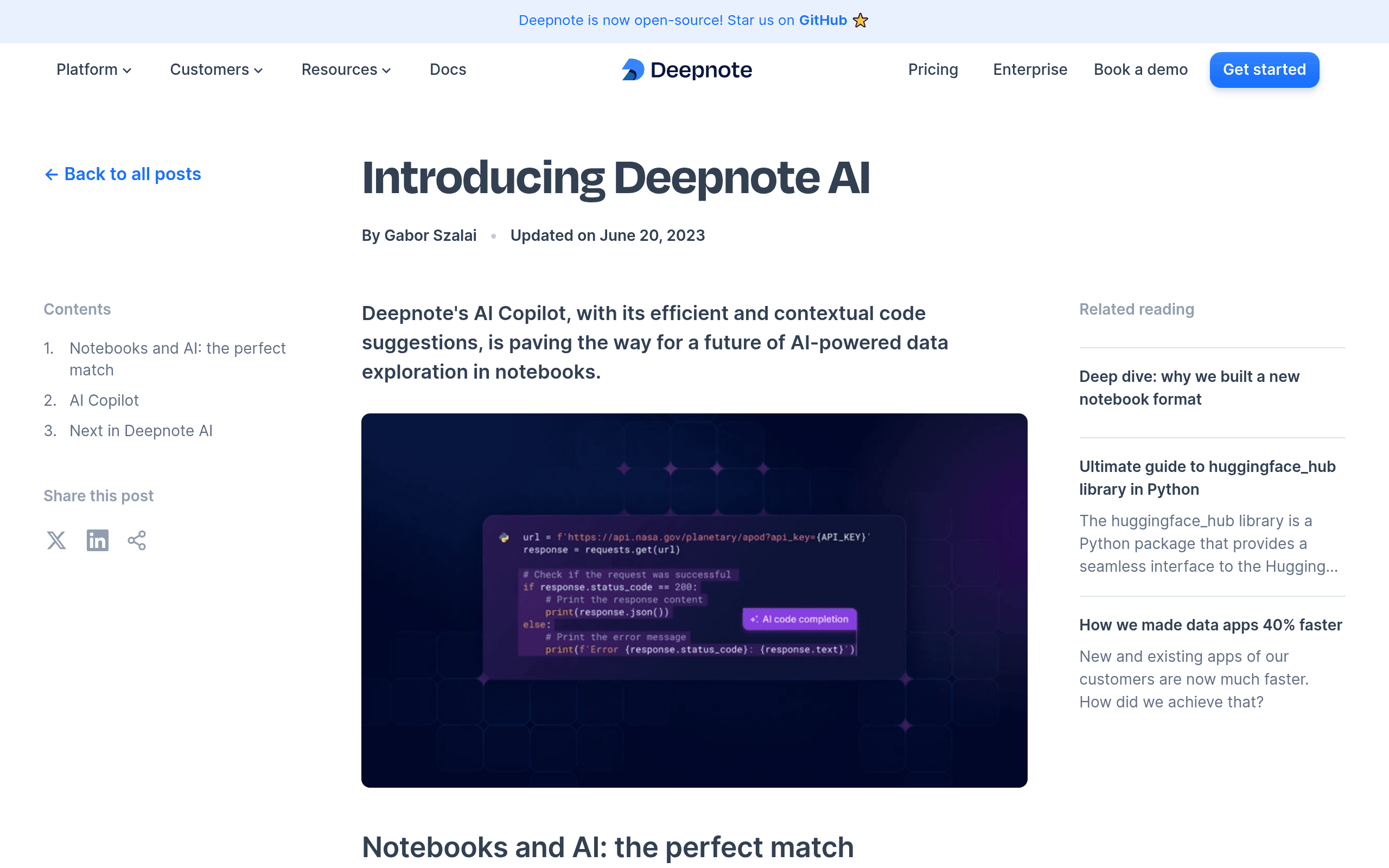The height and width of the screenshot is (868, 1389).
Task: Click the huggingface_hub library description text
Action: [x=1208, y=544]
